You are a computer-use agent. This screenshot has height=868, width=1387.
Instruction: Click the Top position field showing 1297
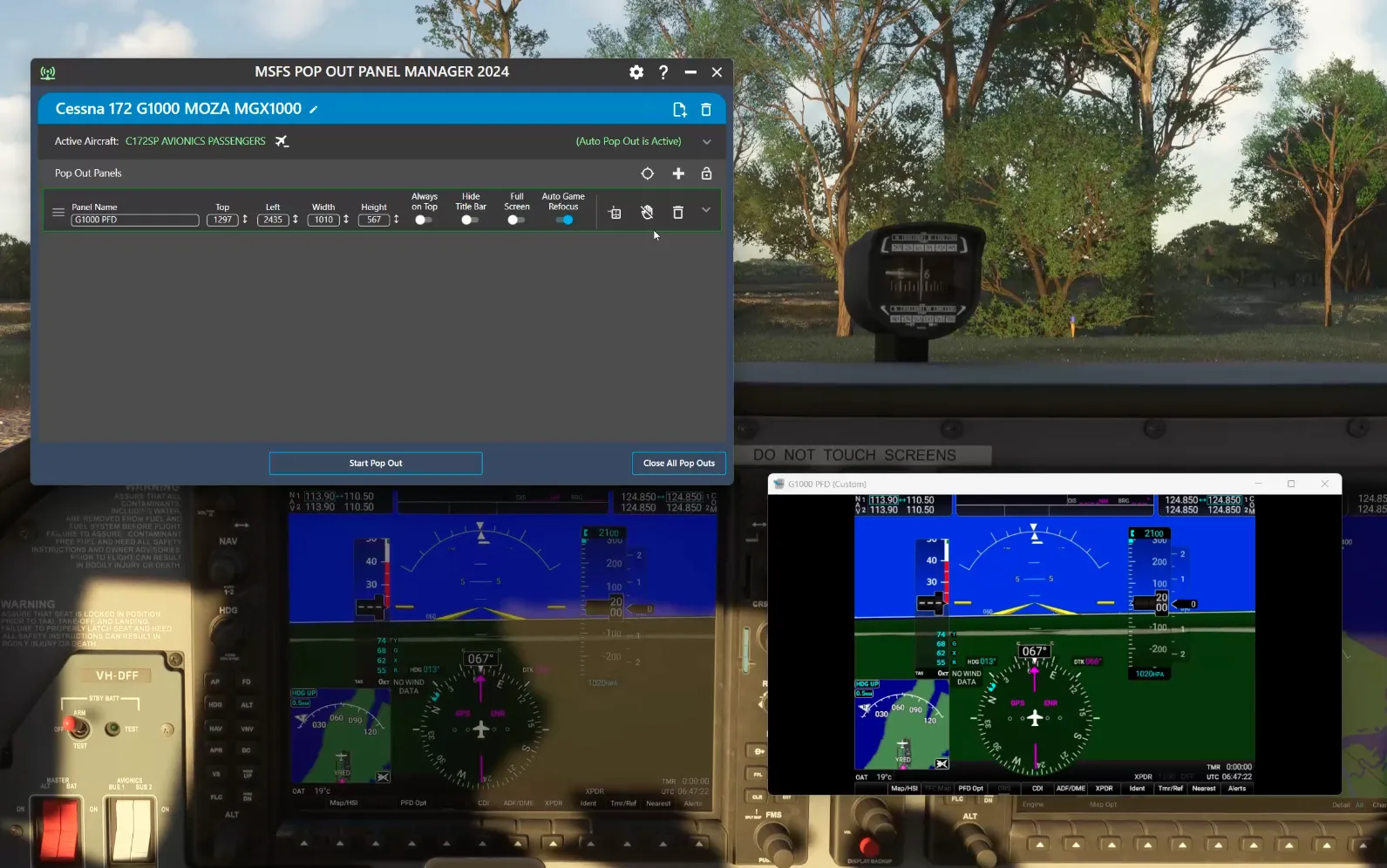tap(223, 220)
